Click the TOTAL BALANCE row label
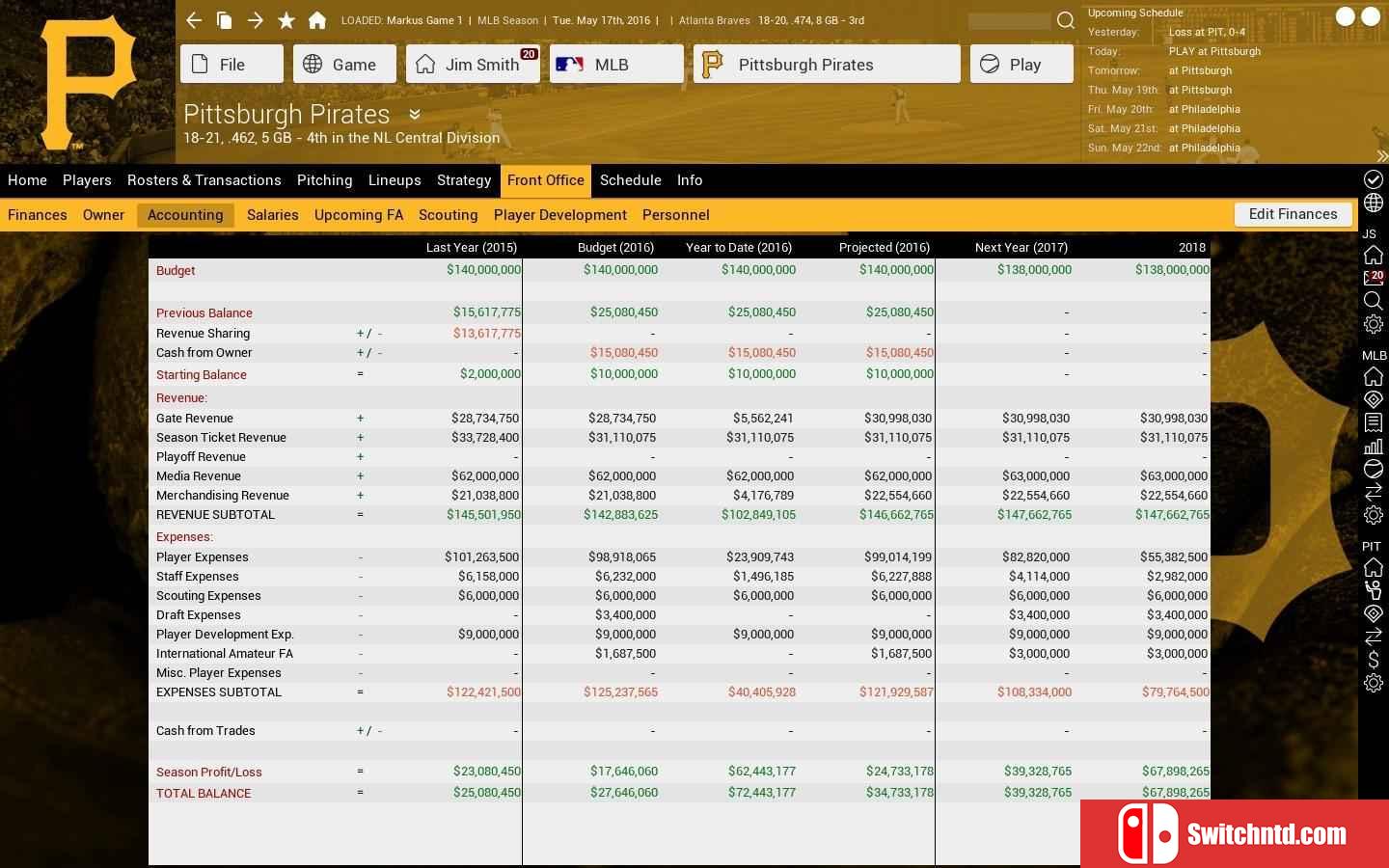 (204, 793)
